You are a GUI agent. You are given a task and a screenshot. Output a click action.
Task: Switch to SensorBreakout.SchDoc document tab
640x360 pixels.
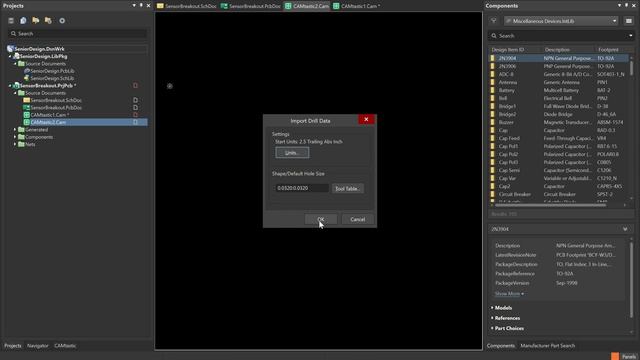(x=187, y=6)
